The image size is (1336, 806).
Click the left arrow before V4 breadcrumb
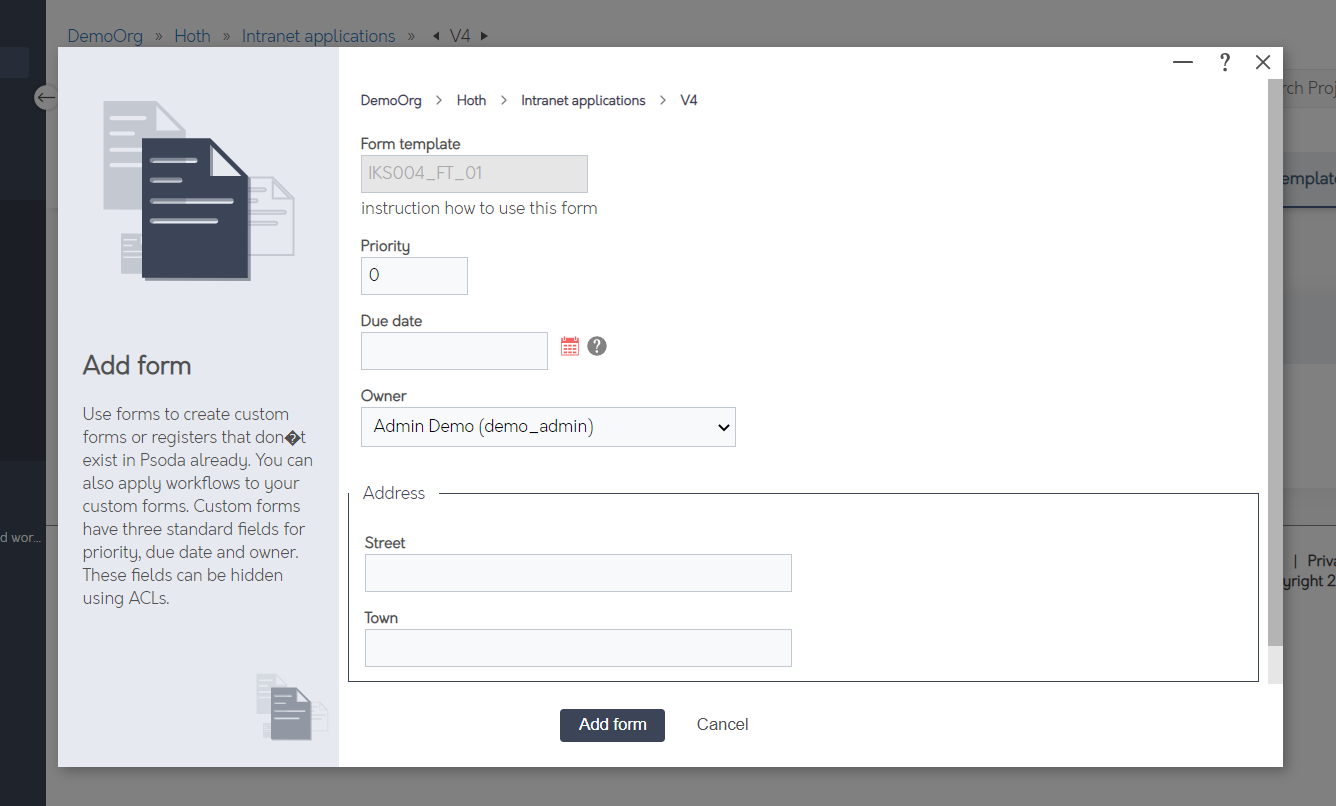point(436,35)
